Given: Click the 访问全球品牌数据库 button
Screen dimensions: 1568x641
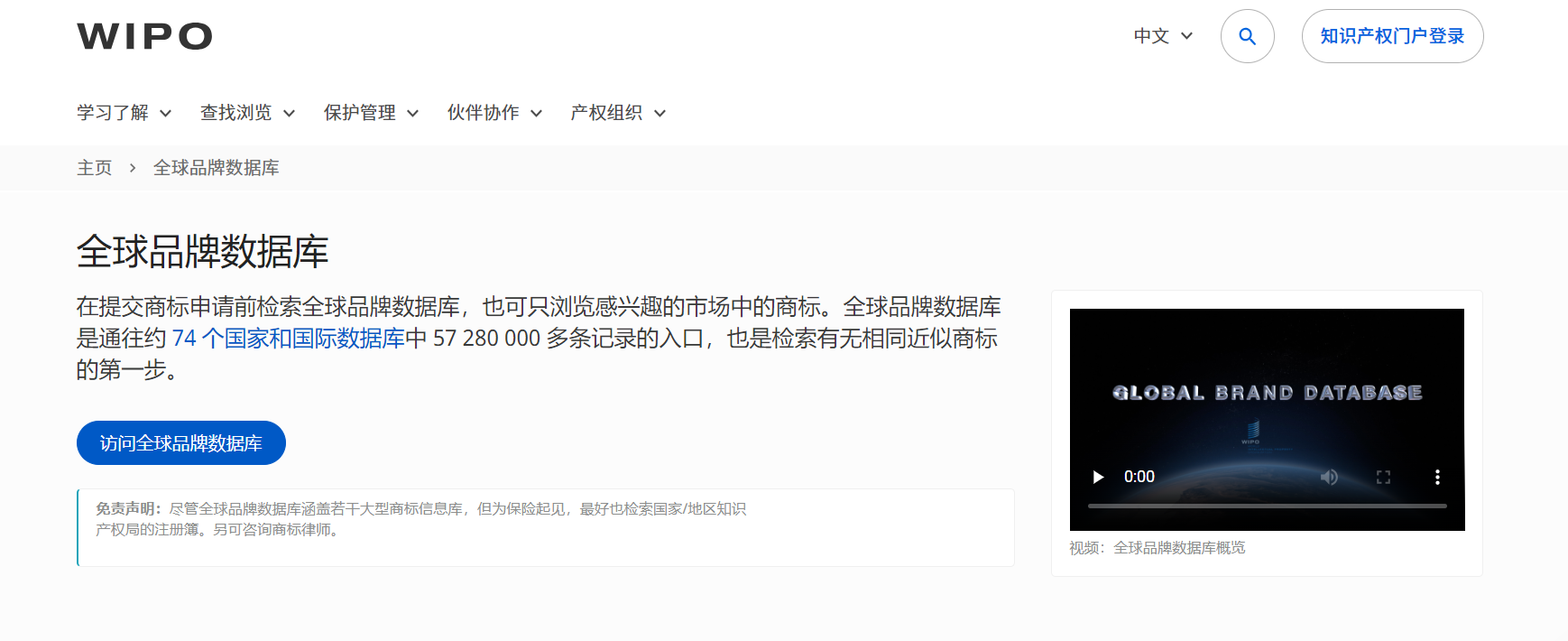Looking at the screenshot, I should click(181, 443).
